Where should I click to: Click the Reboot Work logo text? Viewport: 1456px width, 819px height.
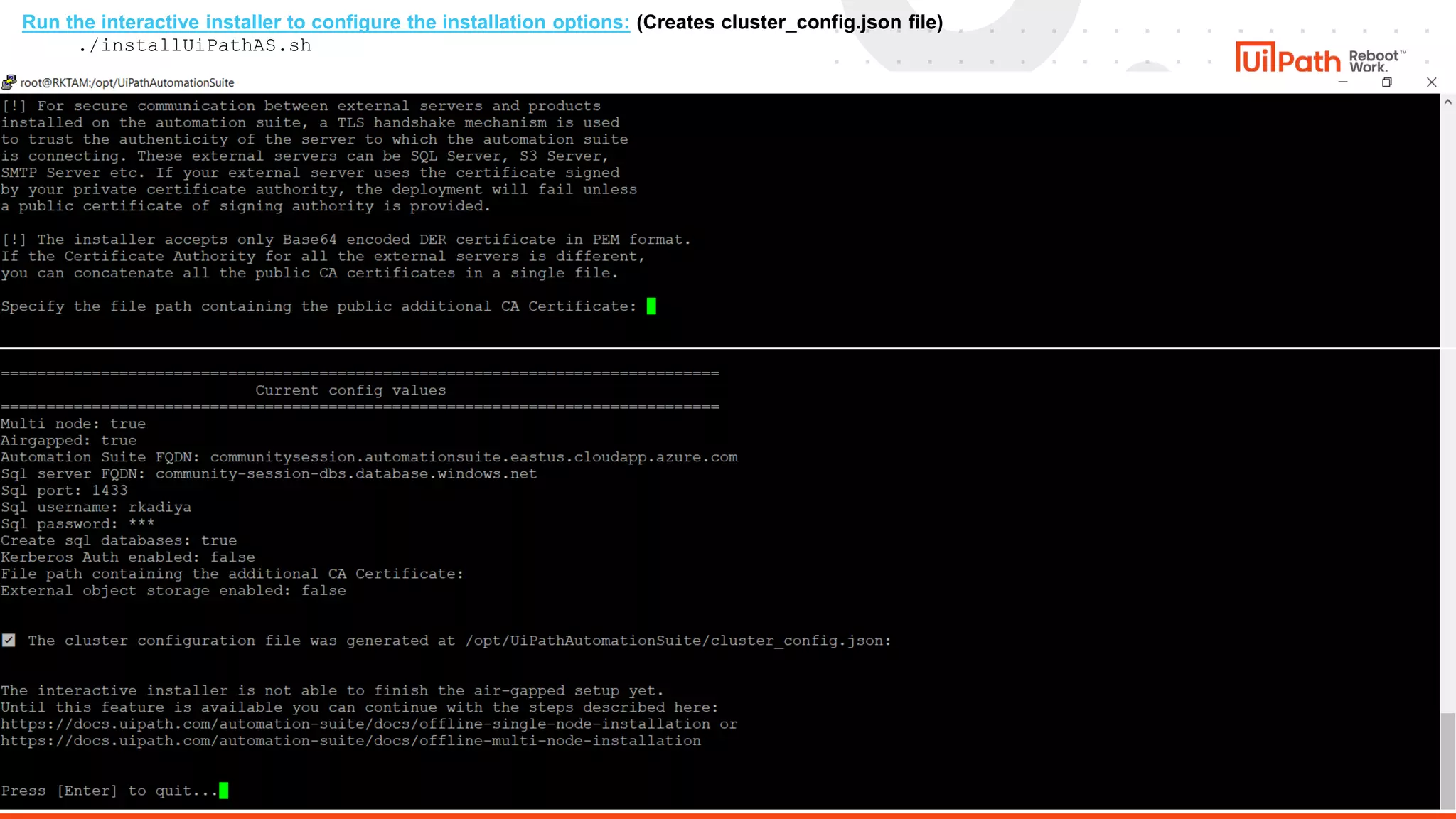(1376, 61)
